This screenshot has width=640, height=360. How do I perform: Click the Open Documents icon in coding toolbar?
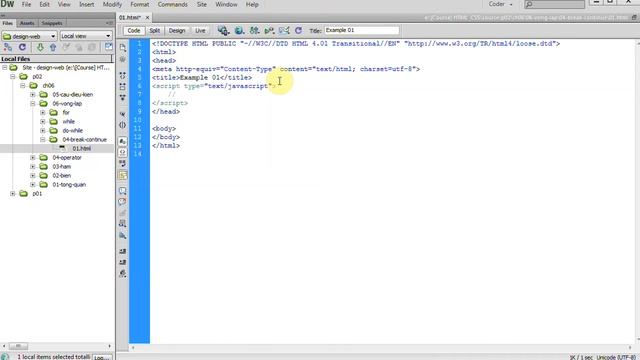tap(122, 48)
